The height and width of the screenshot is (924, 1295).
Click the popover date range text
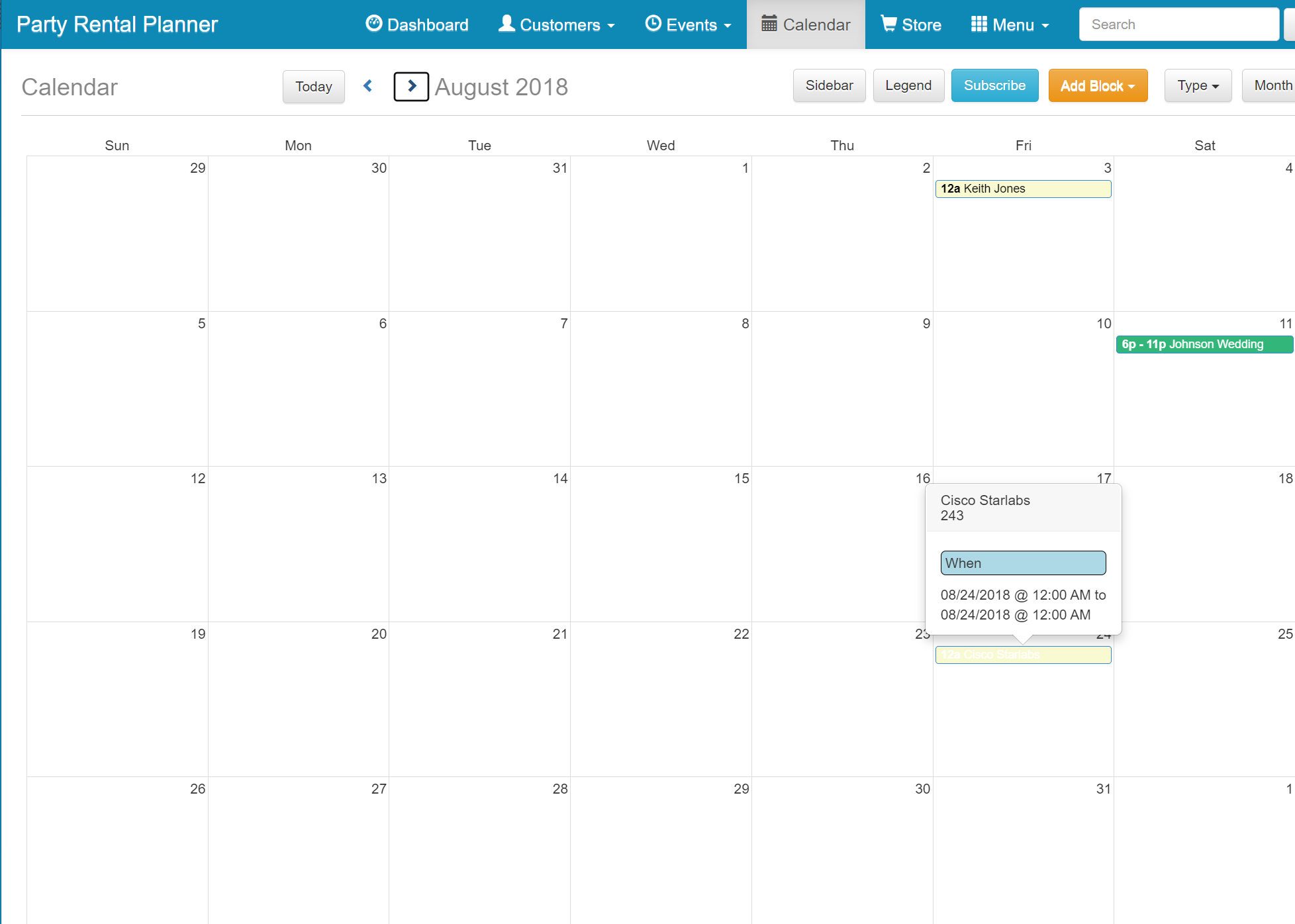tap(1023, 605)
